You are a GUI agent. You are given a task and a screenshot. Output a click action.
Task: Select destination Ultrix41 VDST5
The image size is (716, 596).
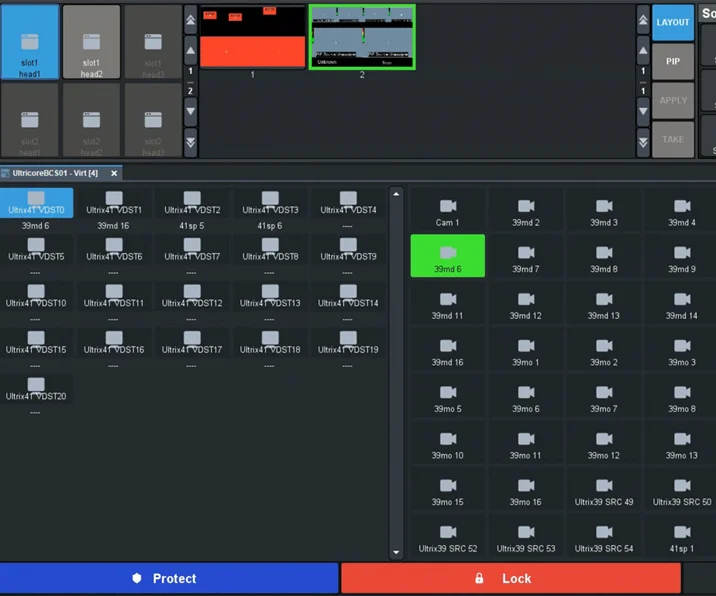pyautogui.click(x=36, y=250)
